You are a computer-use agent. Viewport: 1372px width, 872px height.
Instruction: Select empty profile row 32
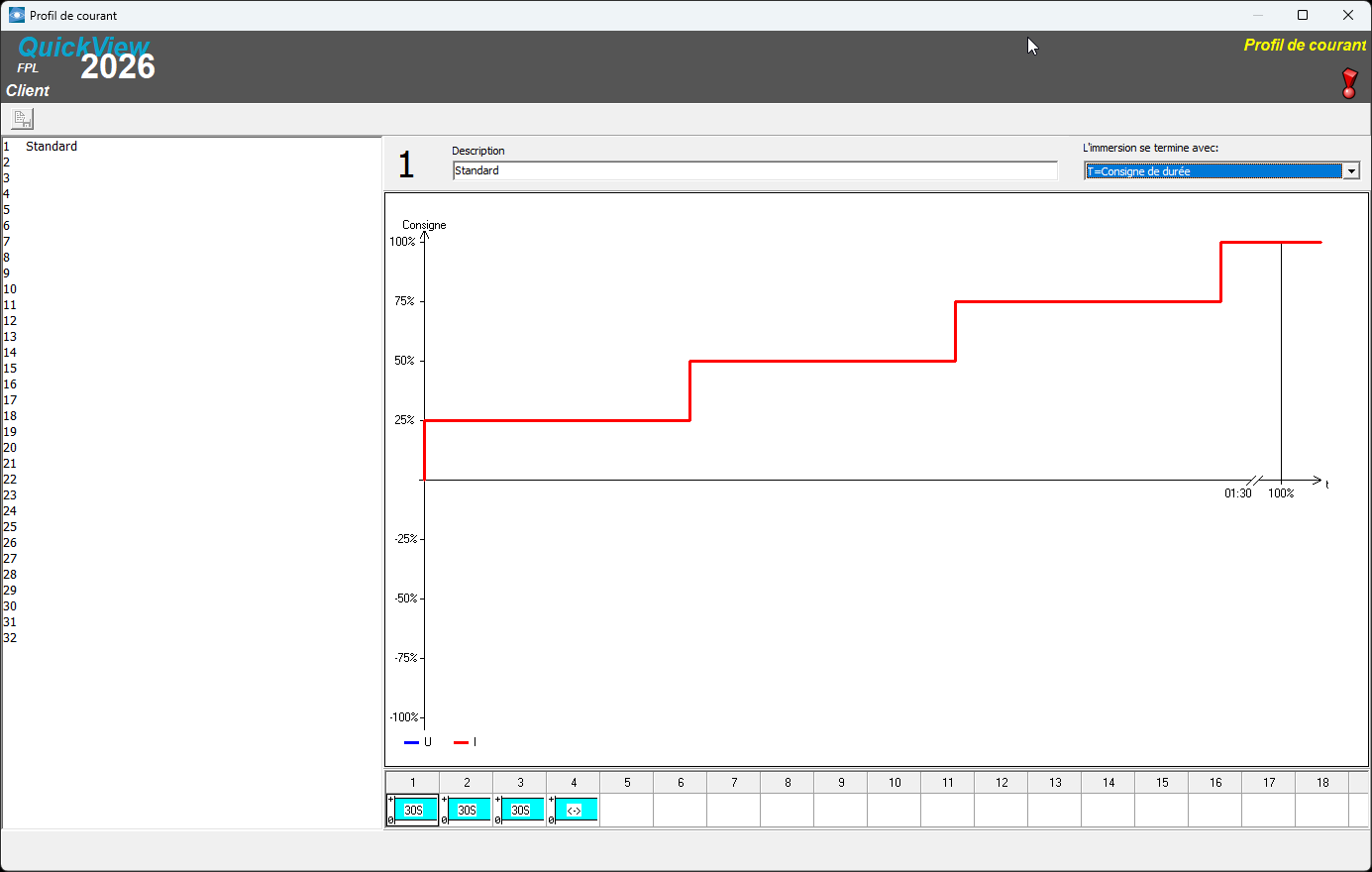[191, 637]
